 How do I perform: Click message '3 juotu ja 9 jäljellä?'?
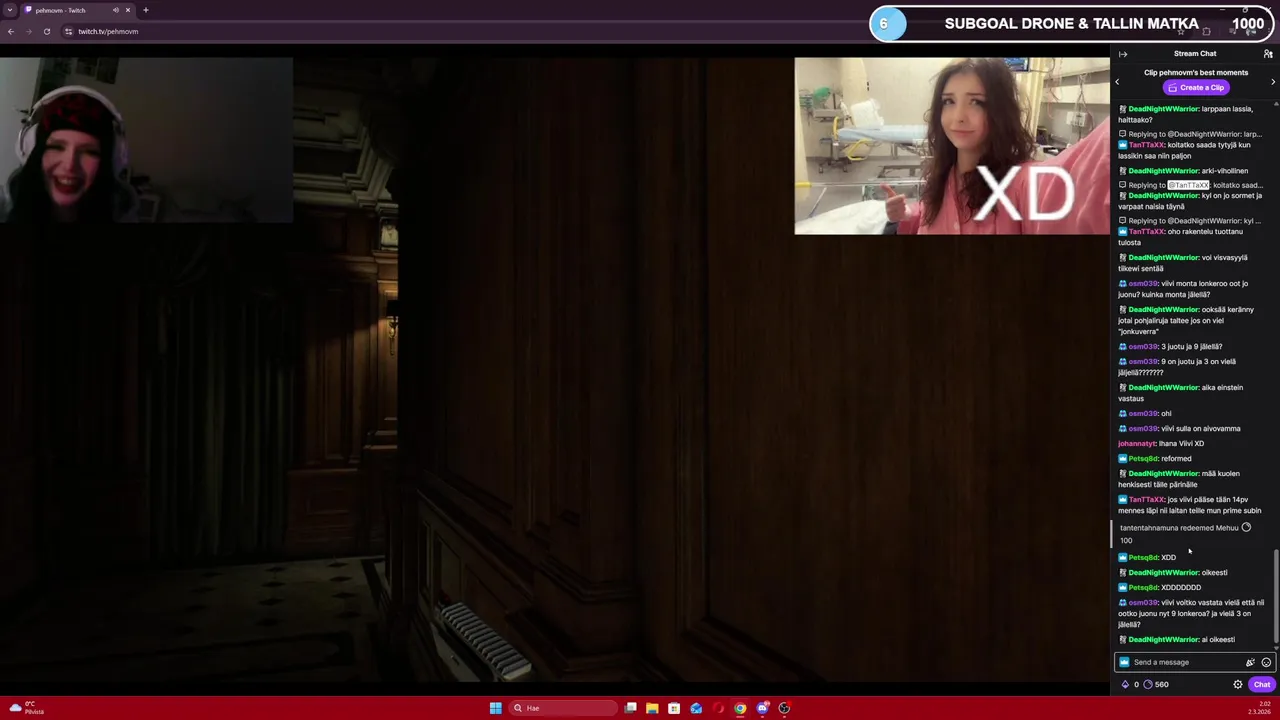1192,347
